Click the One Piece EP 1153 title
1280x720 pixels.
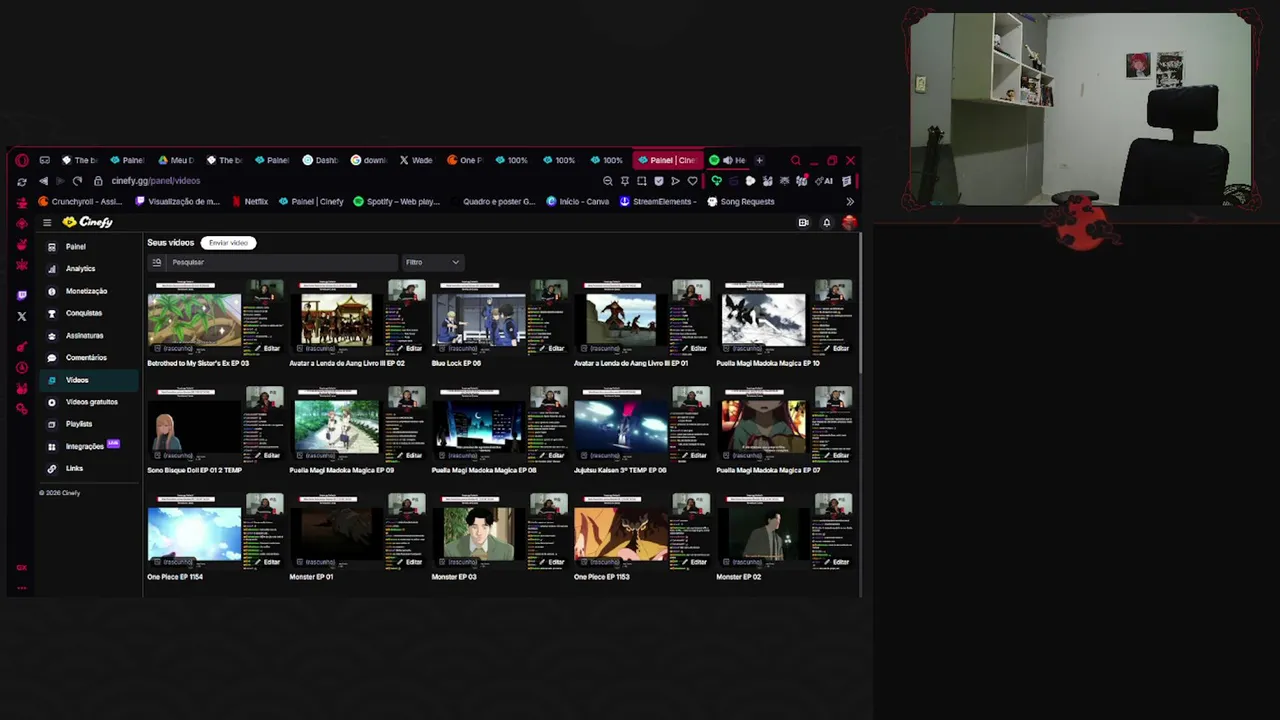coord(601,577)
